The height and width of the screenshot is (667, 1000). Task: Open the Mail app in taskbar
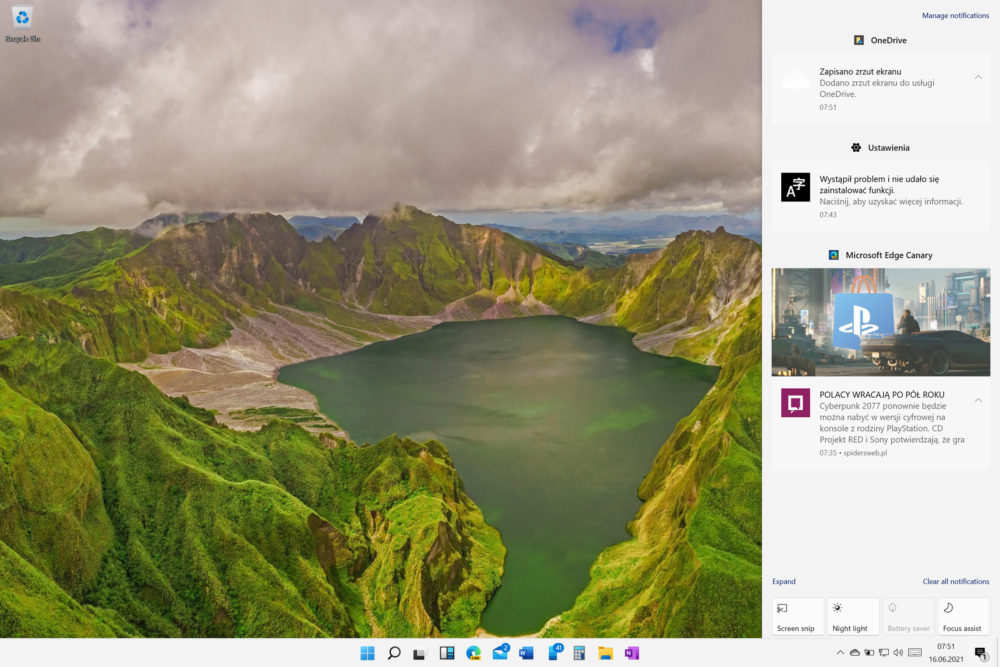[x=500, y=652]
